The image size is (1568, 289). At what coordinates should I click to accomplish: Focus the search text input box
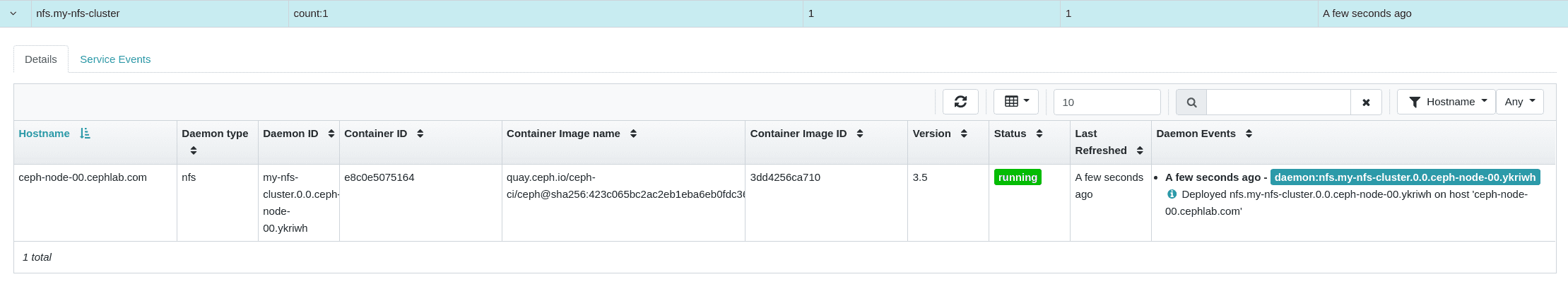(x=1278, y=102)
